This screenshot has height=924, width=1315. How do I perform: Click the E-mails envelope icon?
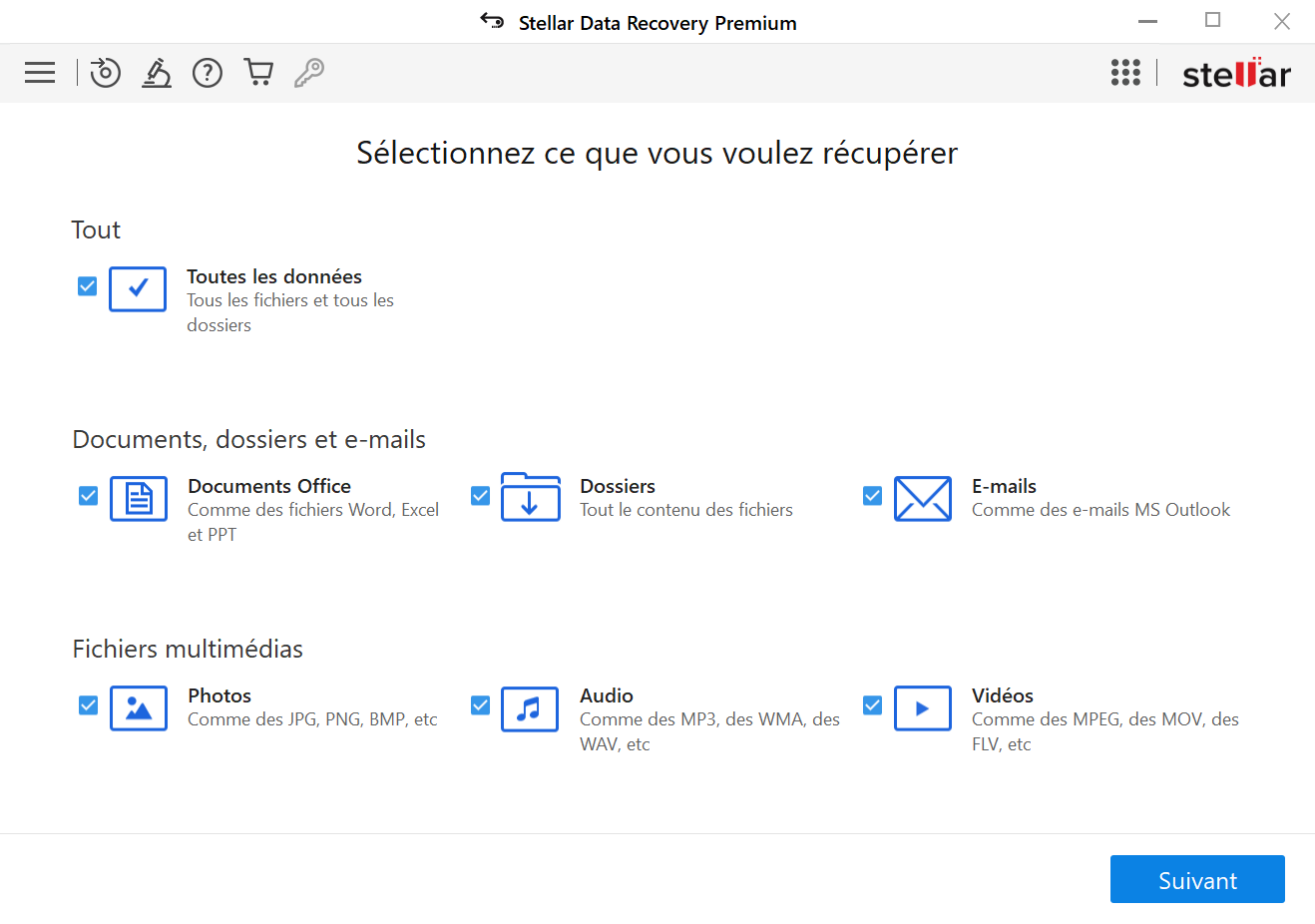(923, 498)
